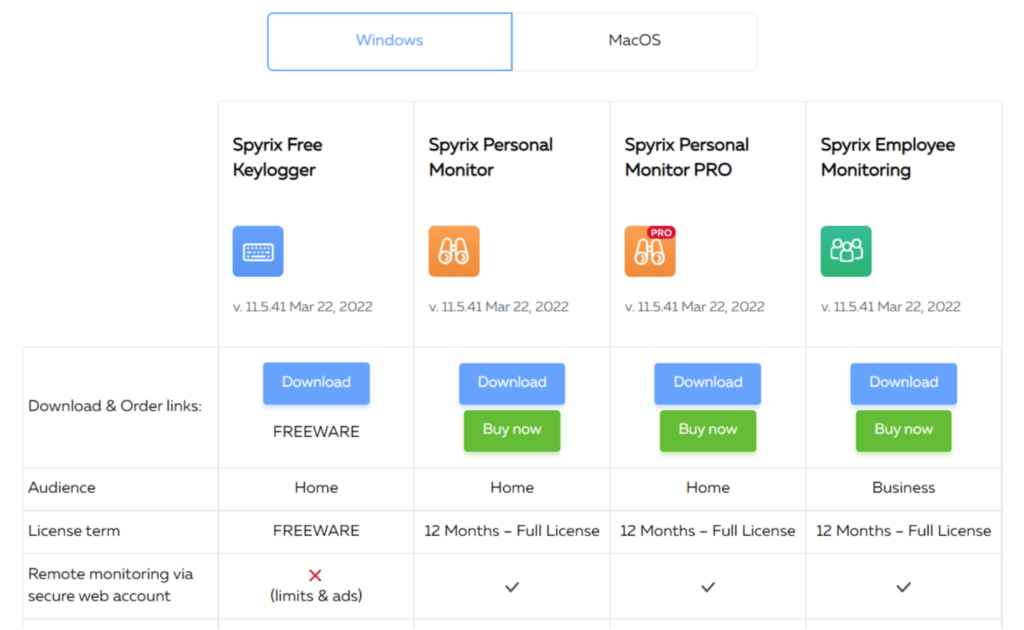Click the red X under Free Keylogger remote monitoring
This screenshot has height=630, width=1024.
point(315,575)
